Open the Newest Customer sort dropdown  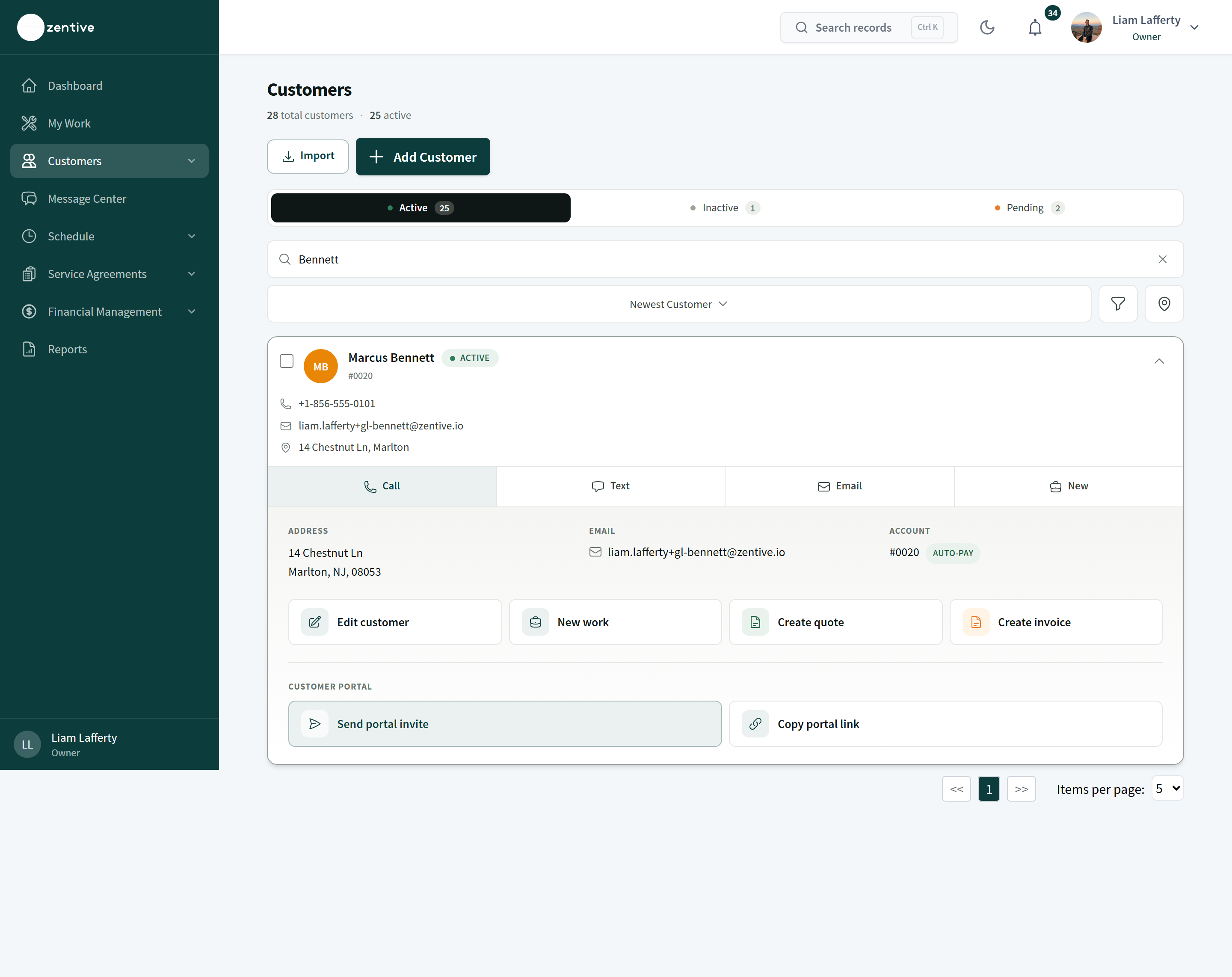pos(679,304)
